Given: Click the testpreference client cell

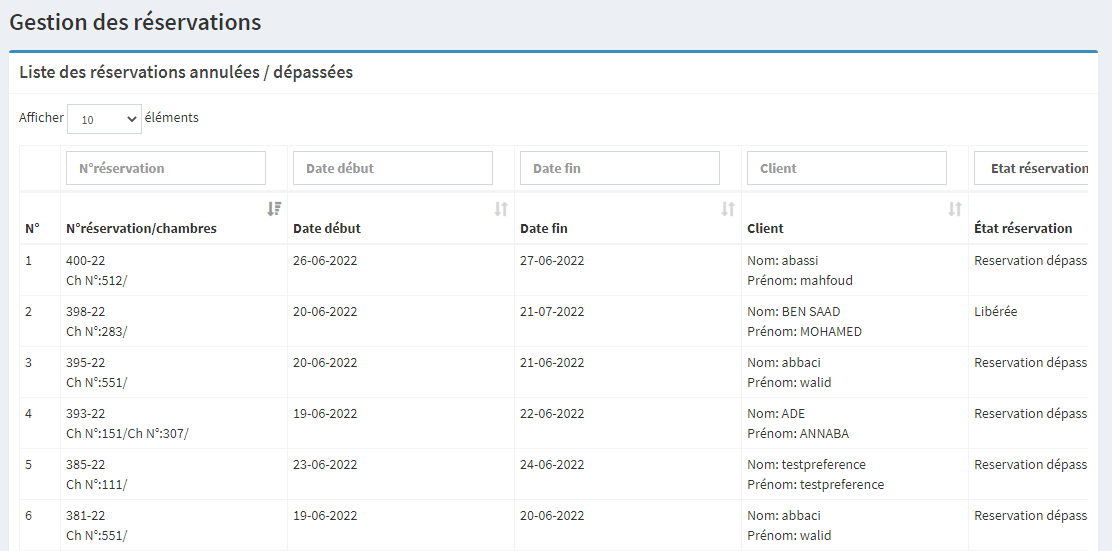Looking at the screenshot, I should click(x=815, y=474).
